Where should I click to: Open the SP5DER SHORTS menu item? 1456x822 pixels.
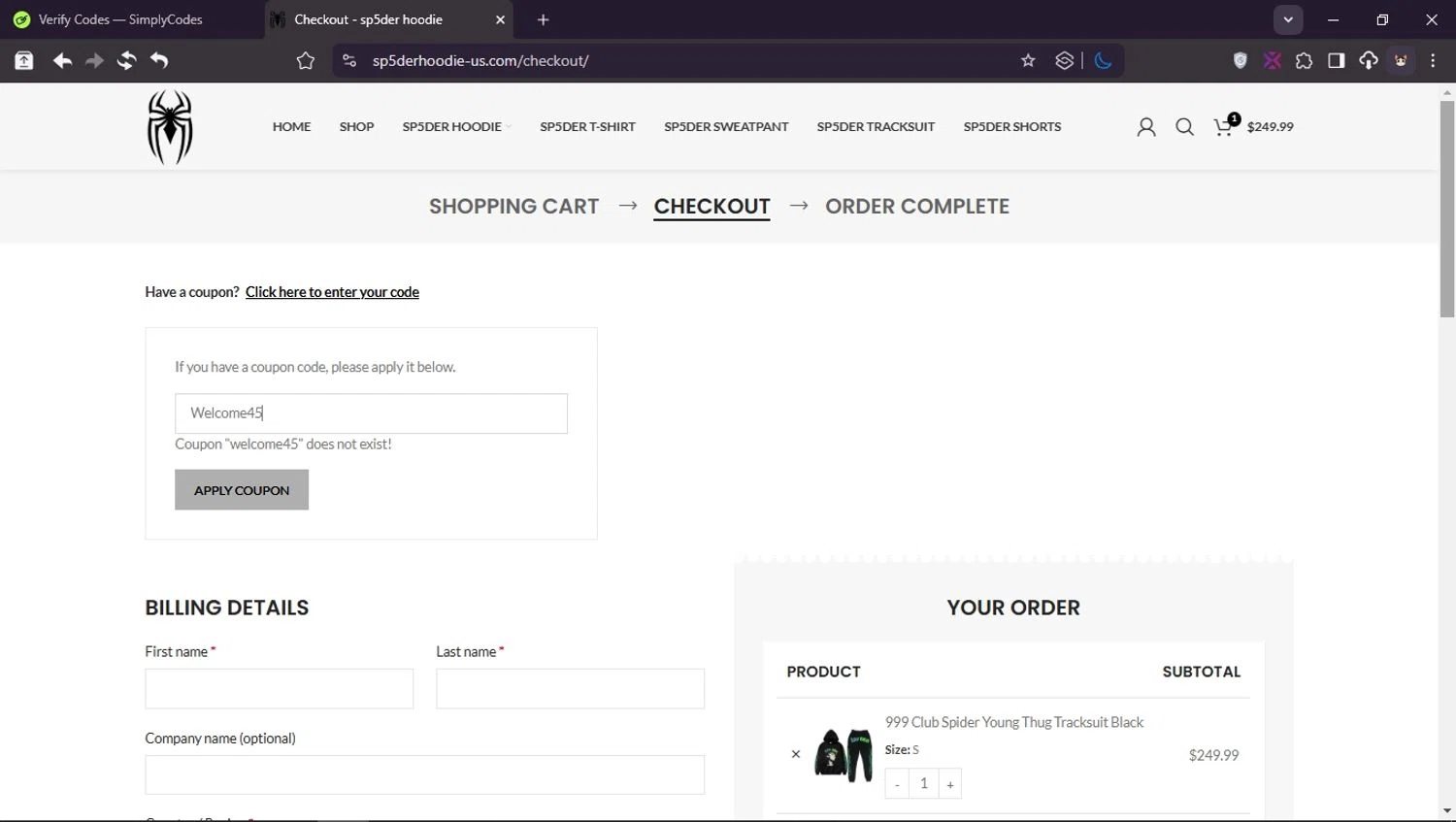1011,127
